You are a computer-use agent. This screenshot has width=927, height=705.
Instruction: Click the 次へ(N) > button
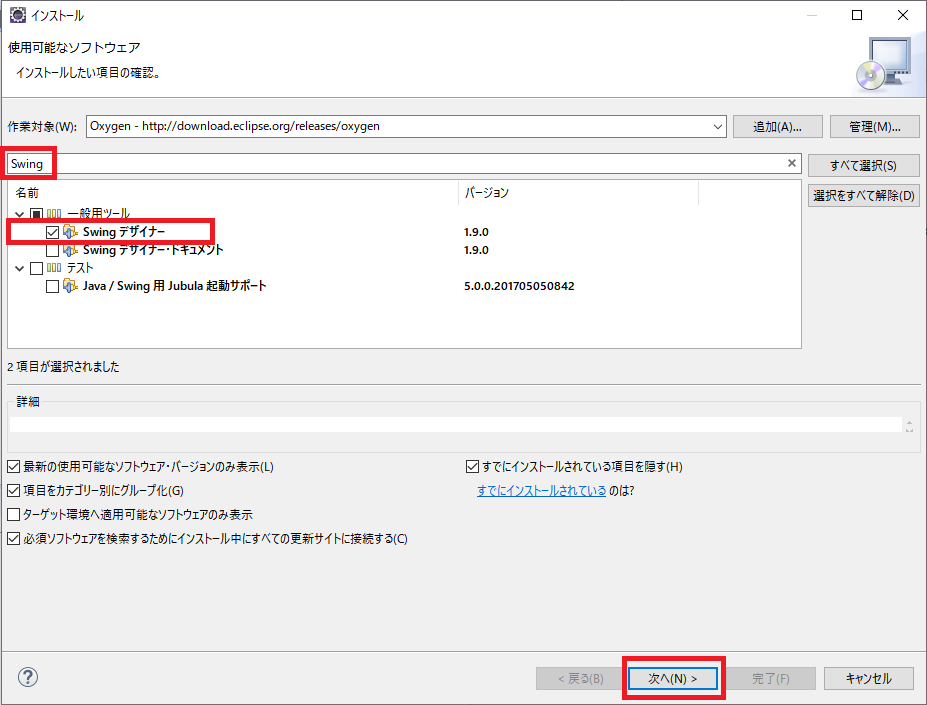coord(673,678)
